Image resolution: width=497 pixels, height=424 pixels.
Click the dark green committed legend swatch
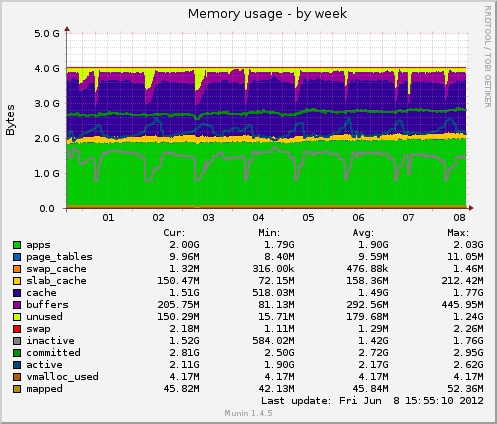point(17,353)
